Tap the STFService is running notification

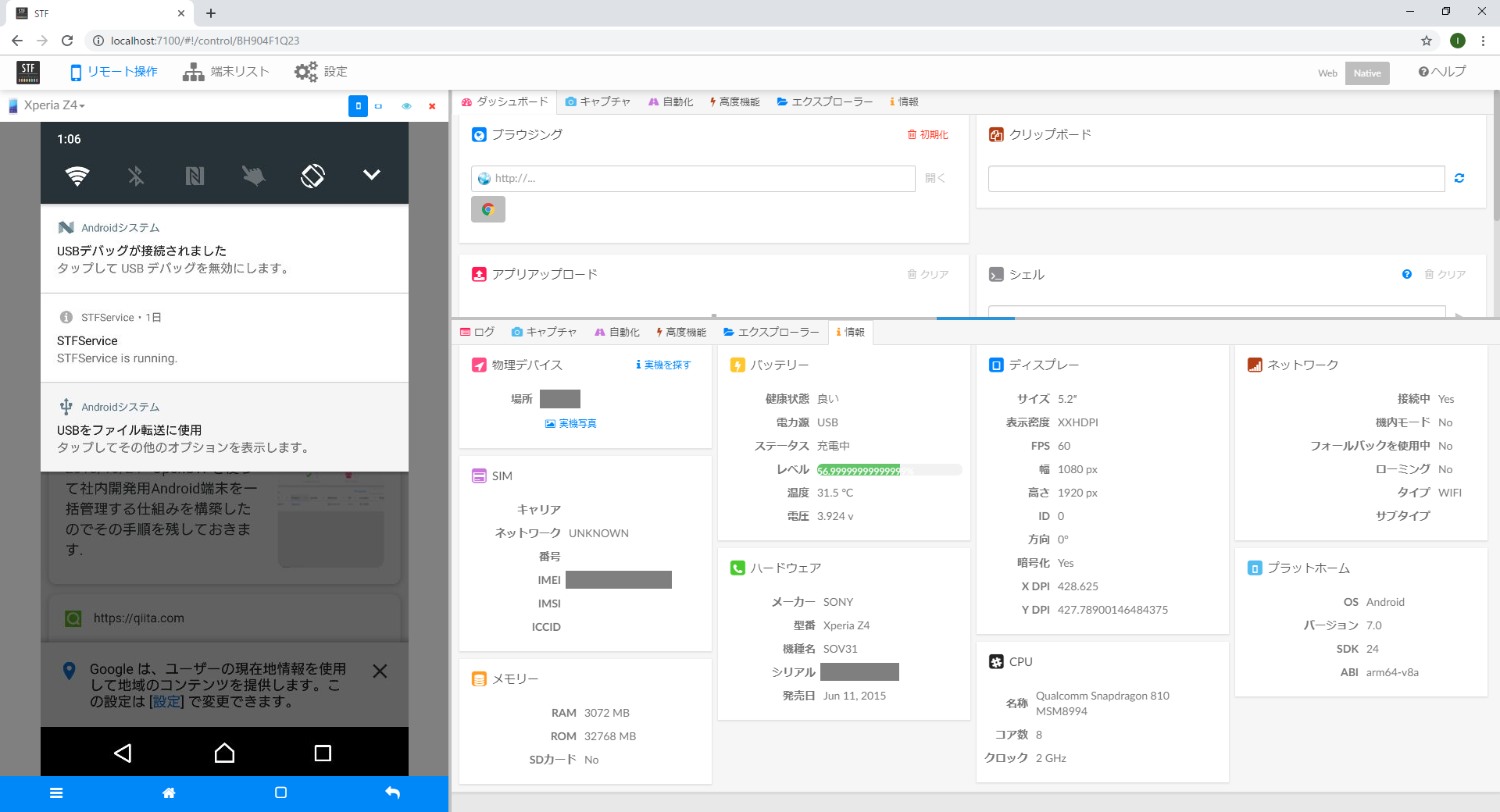coord(224,338)
